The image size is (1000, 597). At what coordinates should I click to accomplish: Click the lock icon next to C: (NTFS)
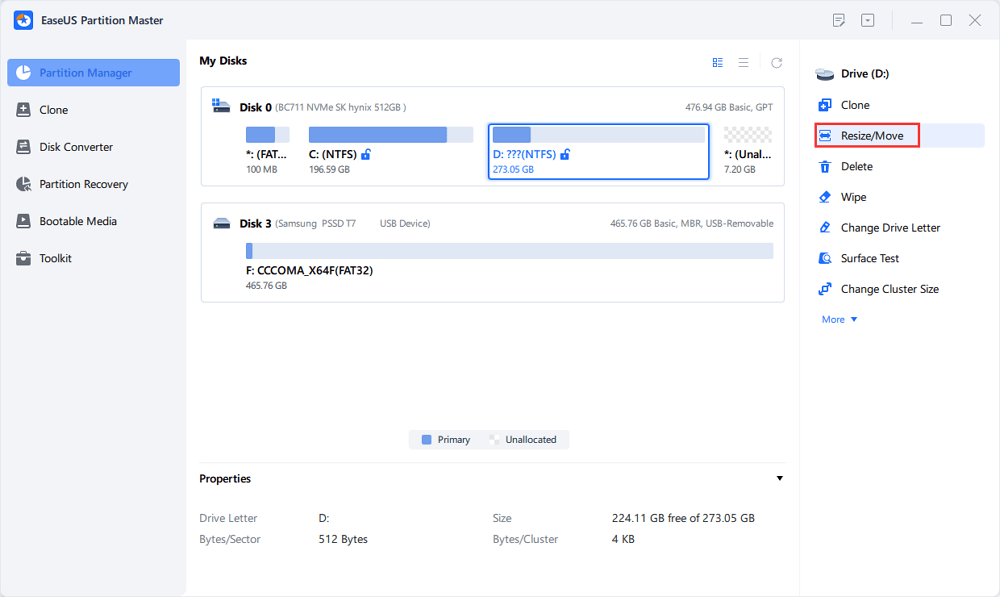click(x=366, y=154)
